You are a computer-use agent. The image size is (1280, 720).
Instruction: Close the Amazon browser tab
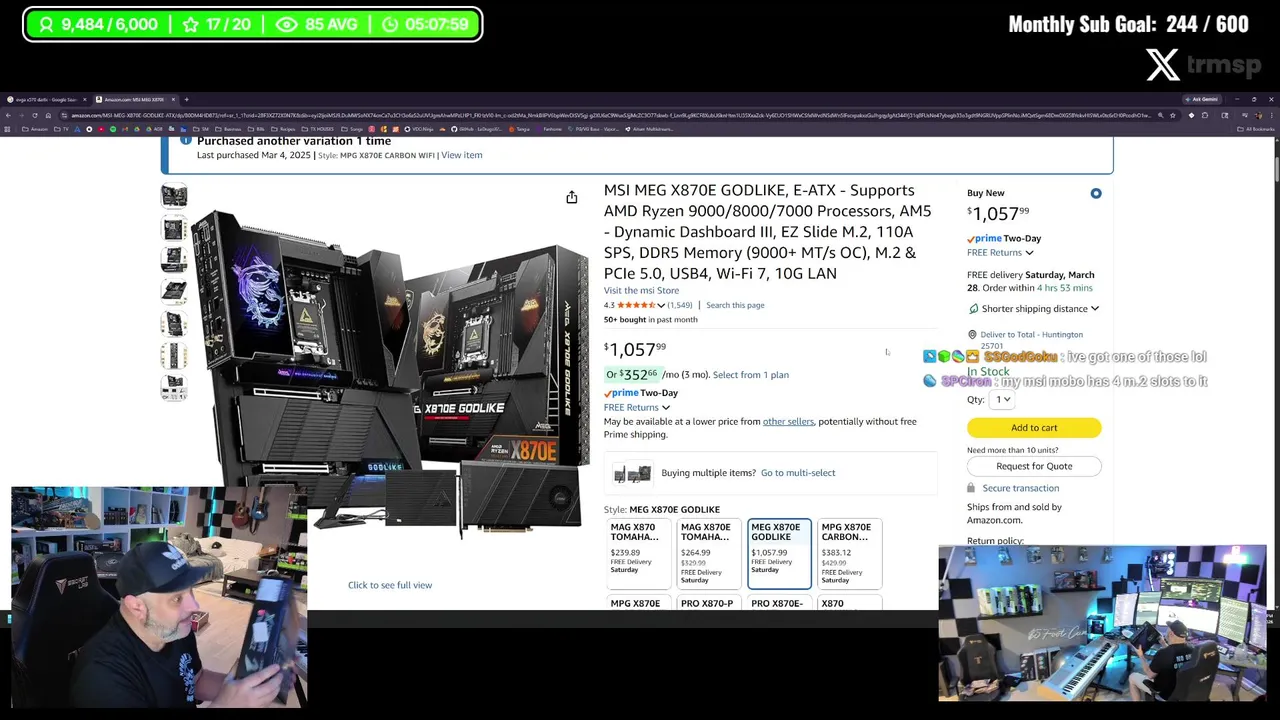pos(173,99)
